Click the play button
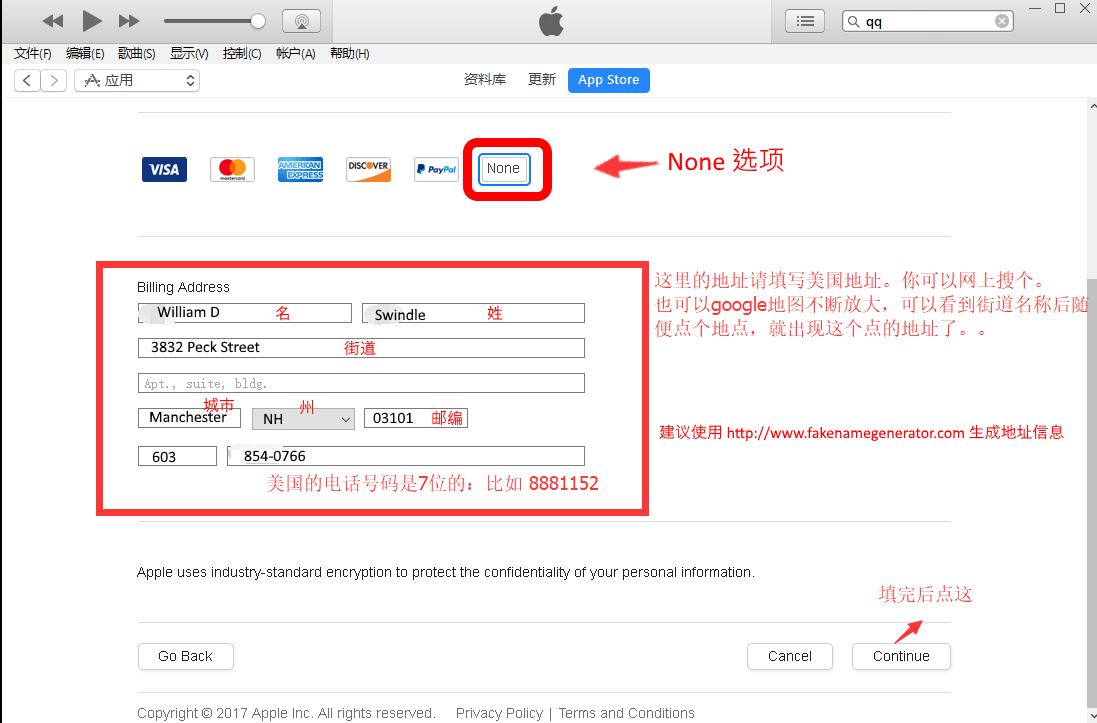This screenshot has height=723, width=1097. tap(92, 21)
